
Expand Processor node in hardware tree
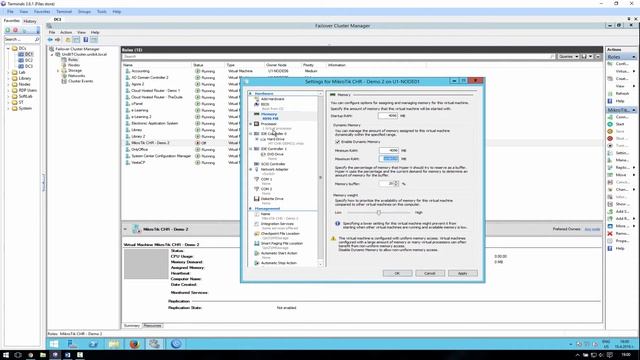click(x=251, y=124)
